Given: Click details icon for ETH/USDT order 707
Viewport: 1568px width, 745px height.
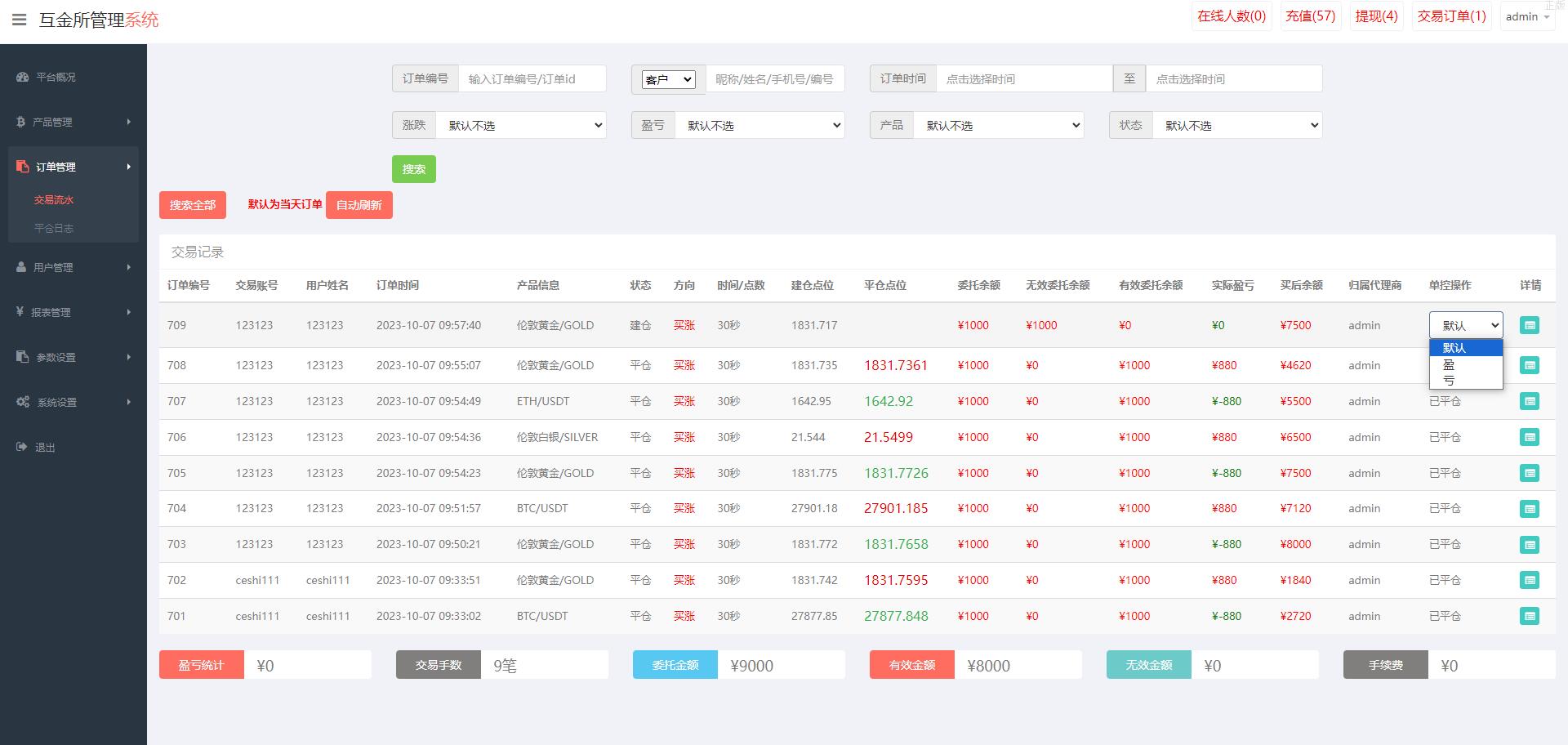Looking at the screenshot, I should [1529, 401].
